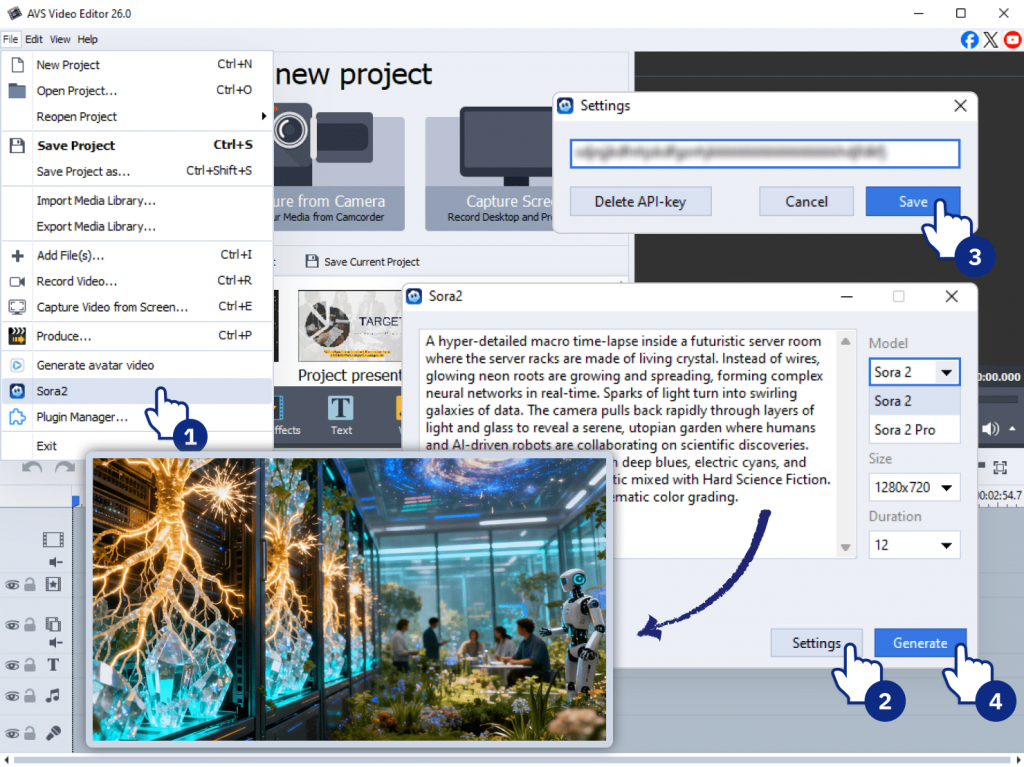The width and height of the screenshot is (1024, 767).
Task: Lock the music track
Action: click(30, 696)
